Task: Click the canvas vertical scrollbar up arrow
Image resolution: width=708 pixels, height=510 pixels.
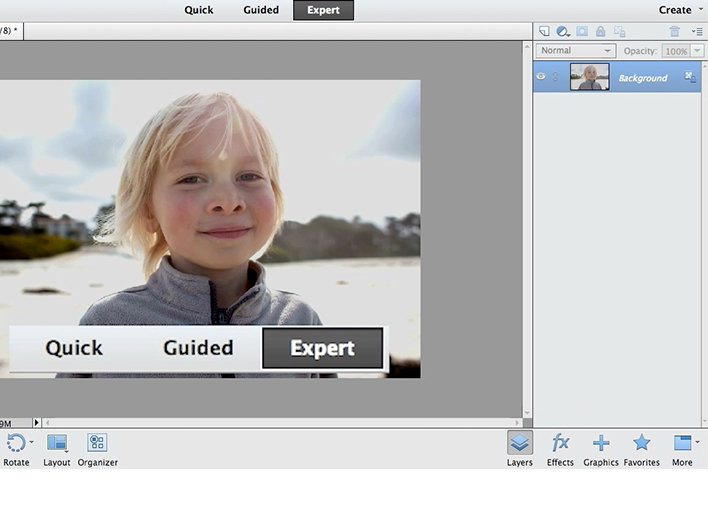Action: pos(527,46)
